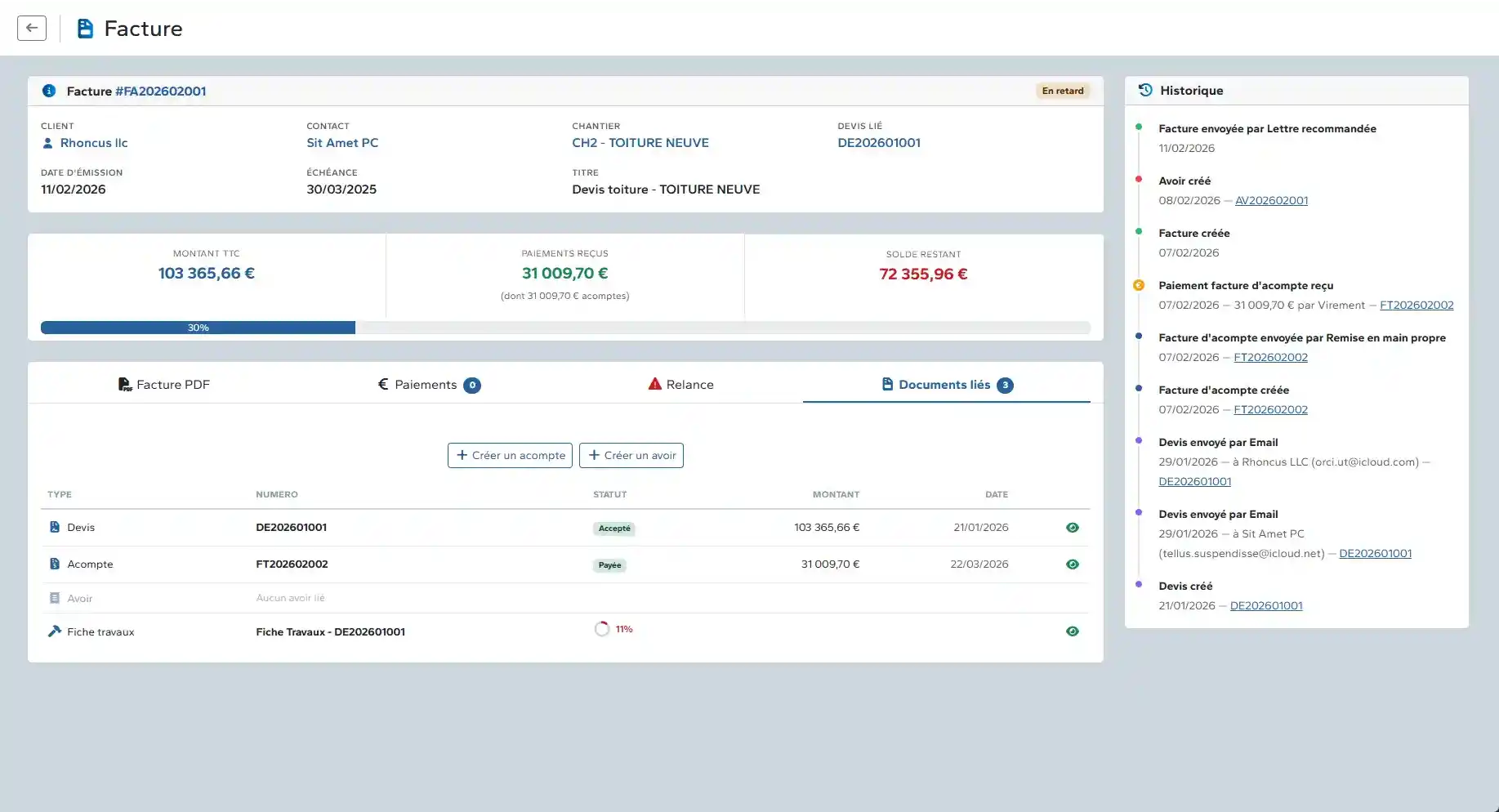Open chantier CH2 - TOITURE NEUVE link

coord(640,143)
